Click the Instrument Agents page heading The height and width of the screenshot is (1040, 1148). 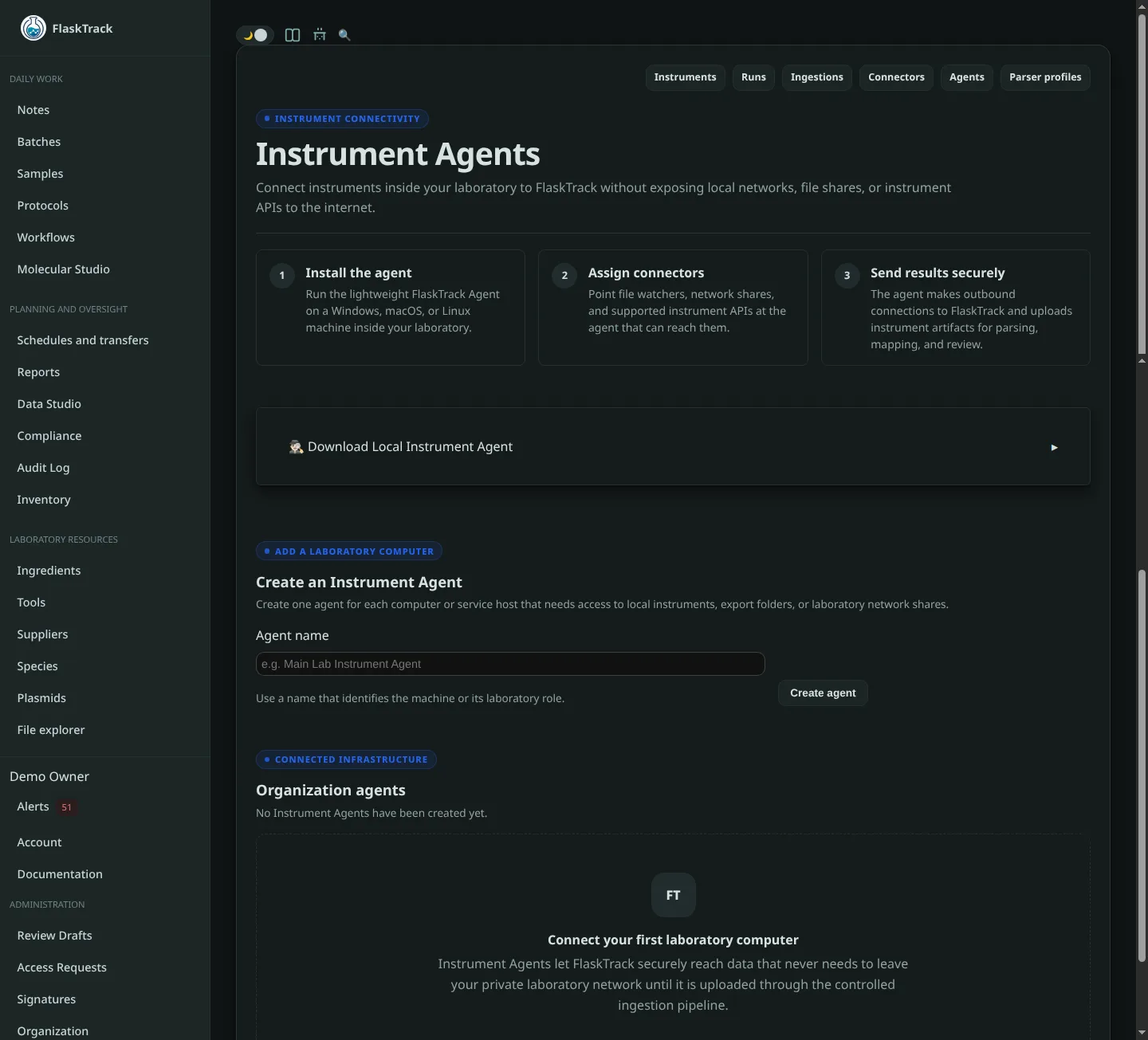(x=398, y=154)
